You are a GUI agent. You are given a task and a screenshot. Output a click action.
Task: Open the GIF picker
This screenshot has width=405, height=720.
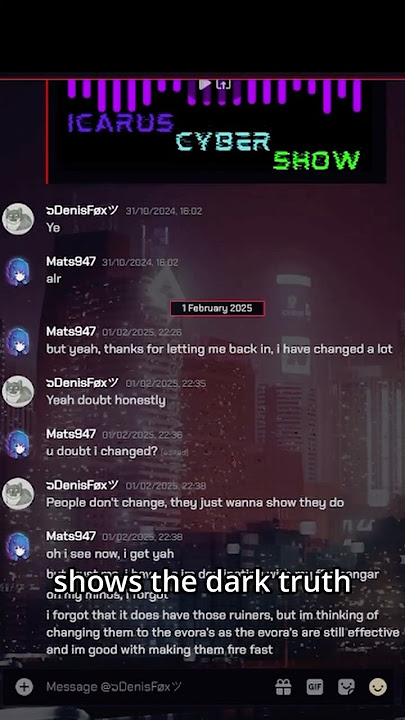(x=315, y=687)
